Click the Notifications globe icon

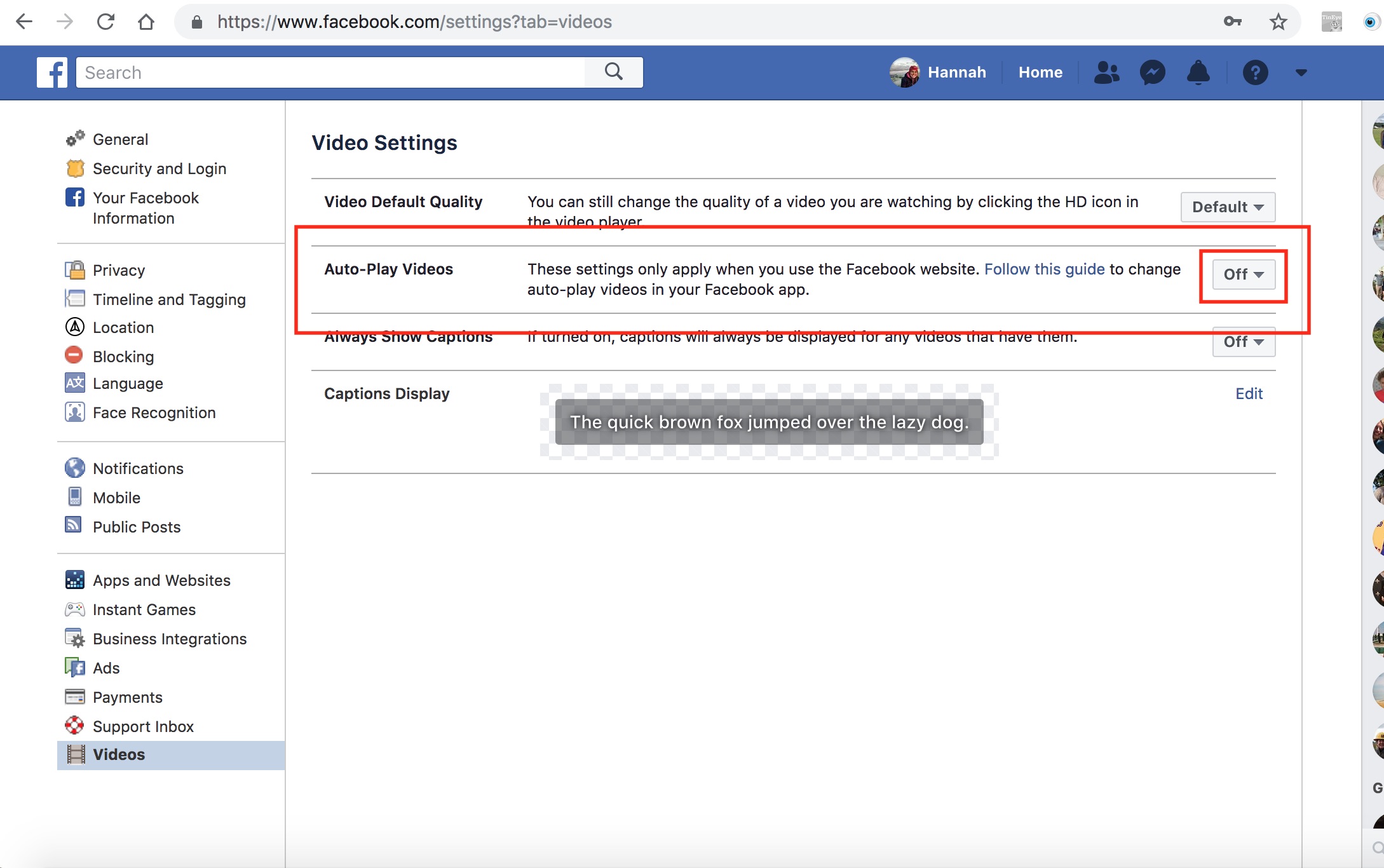click(75, 468)
